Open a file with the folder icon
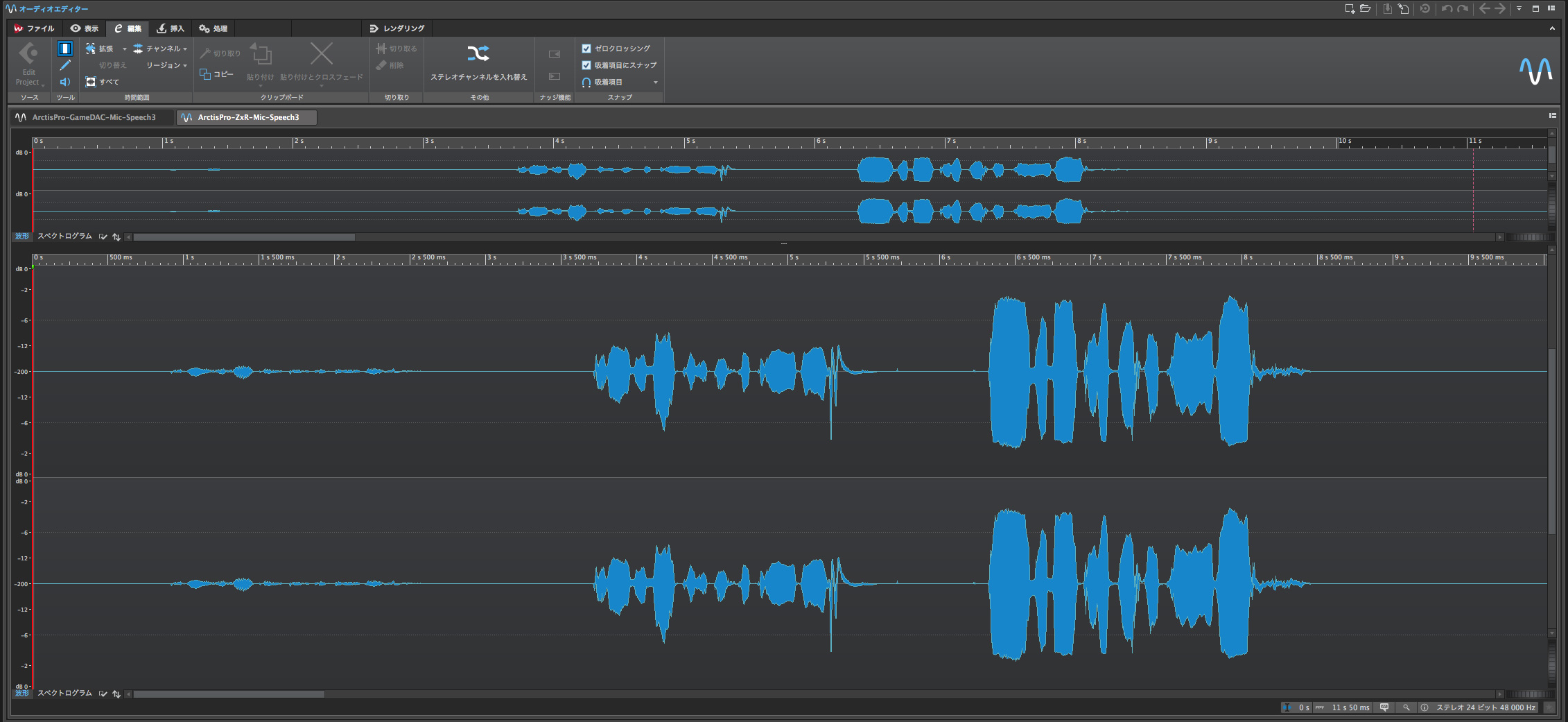This screenshot has width=1568, height=722. (x=1365, y=9)
